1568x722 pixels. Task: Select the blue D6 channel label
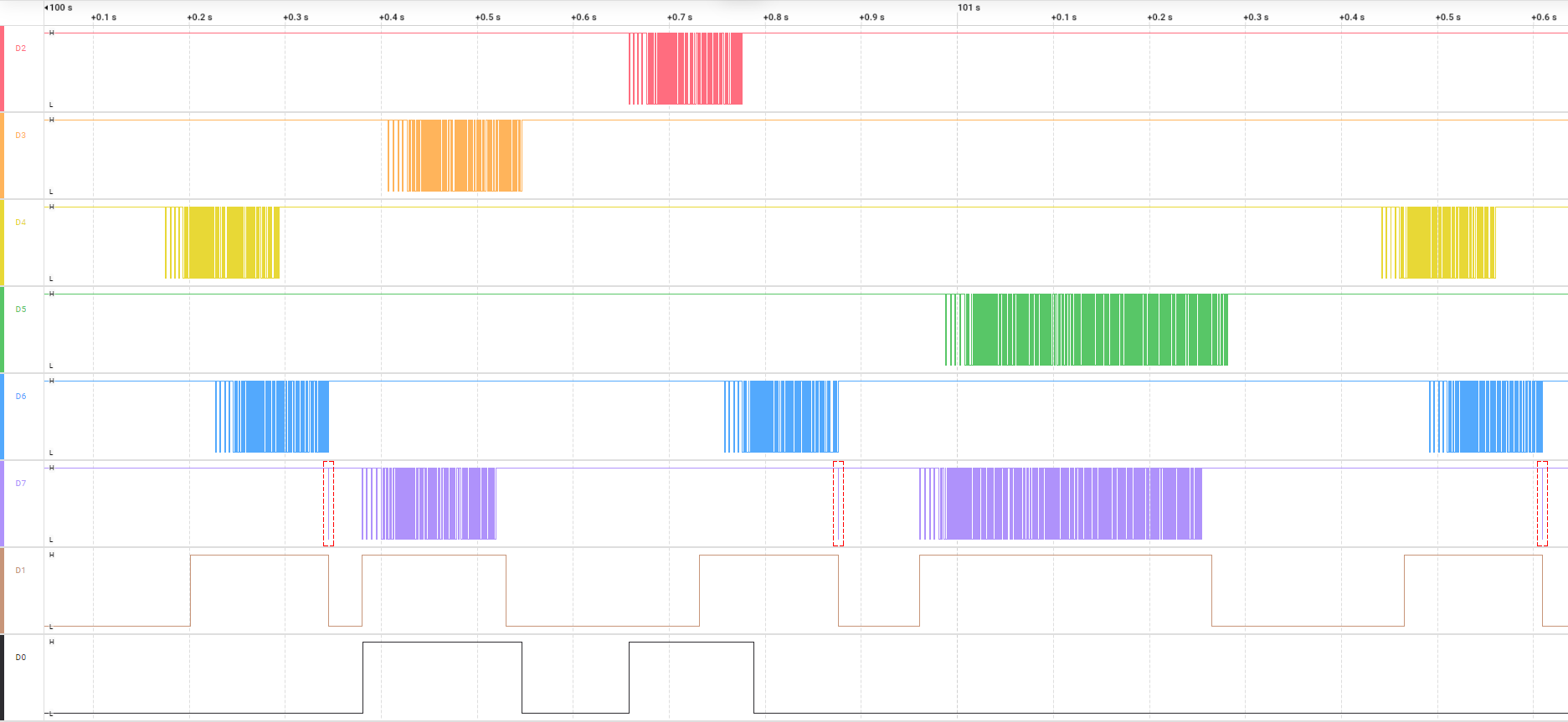pyautogui.click(x=21, y=397)
